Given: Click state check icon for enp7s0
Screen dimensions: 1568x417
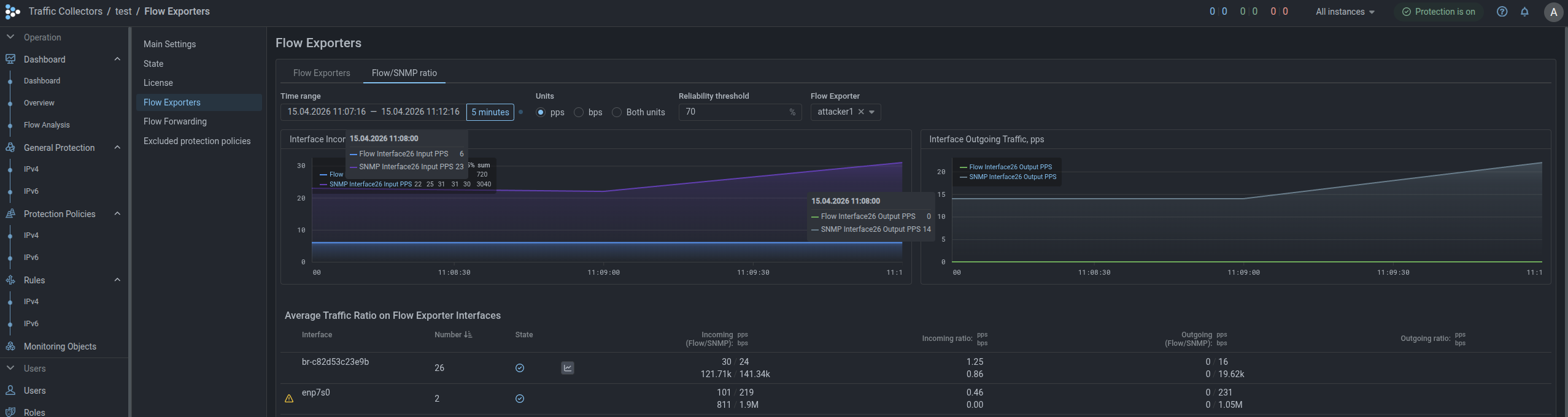Looking at the screenshot, I should pos(520,399).
